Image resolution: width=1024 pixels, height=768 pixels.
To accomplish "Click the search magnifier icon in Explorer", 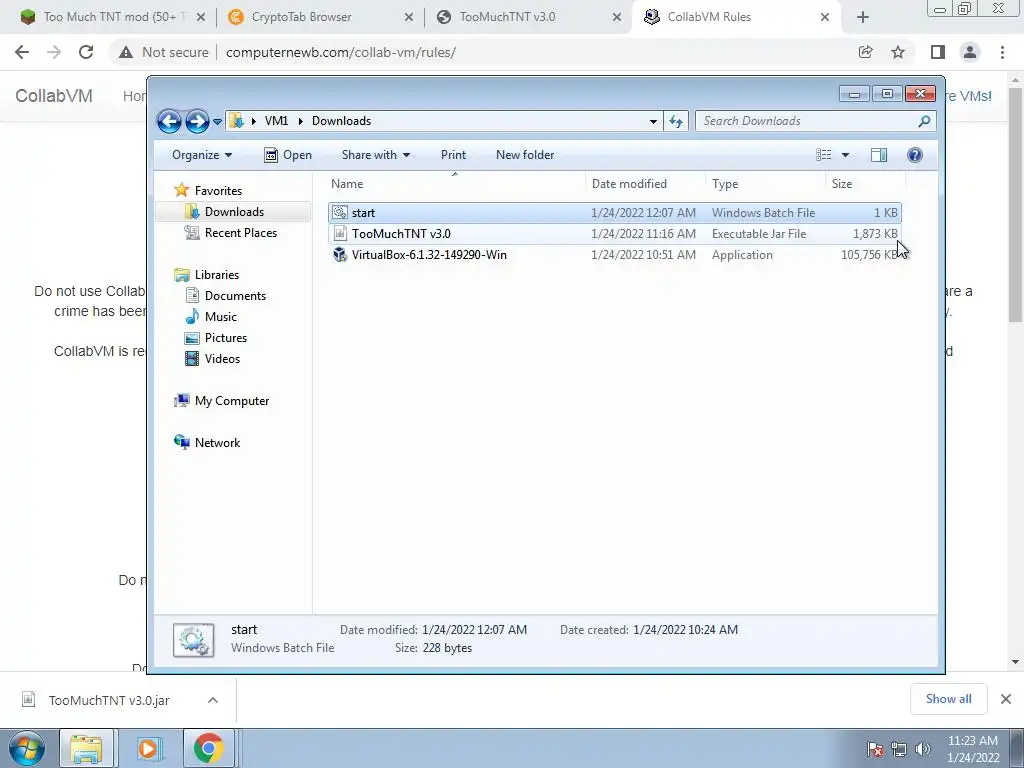I will coord(924,121).
